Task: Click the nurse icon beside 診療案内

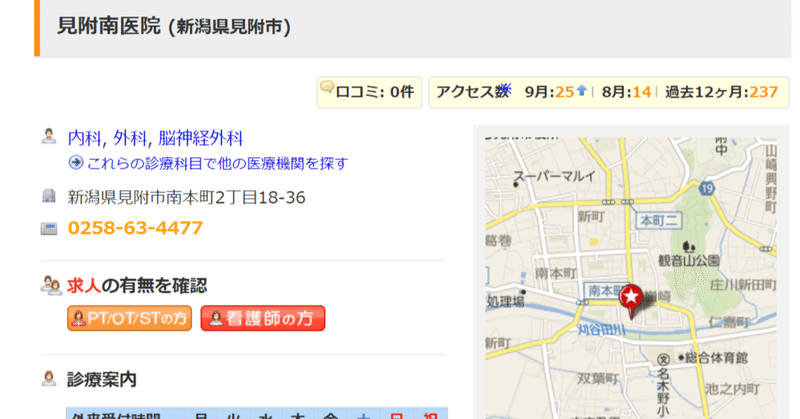Action: (49, 378)
